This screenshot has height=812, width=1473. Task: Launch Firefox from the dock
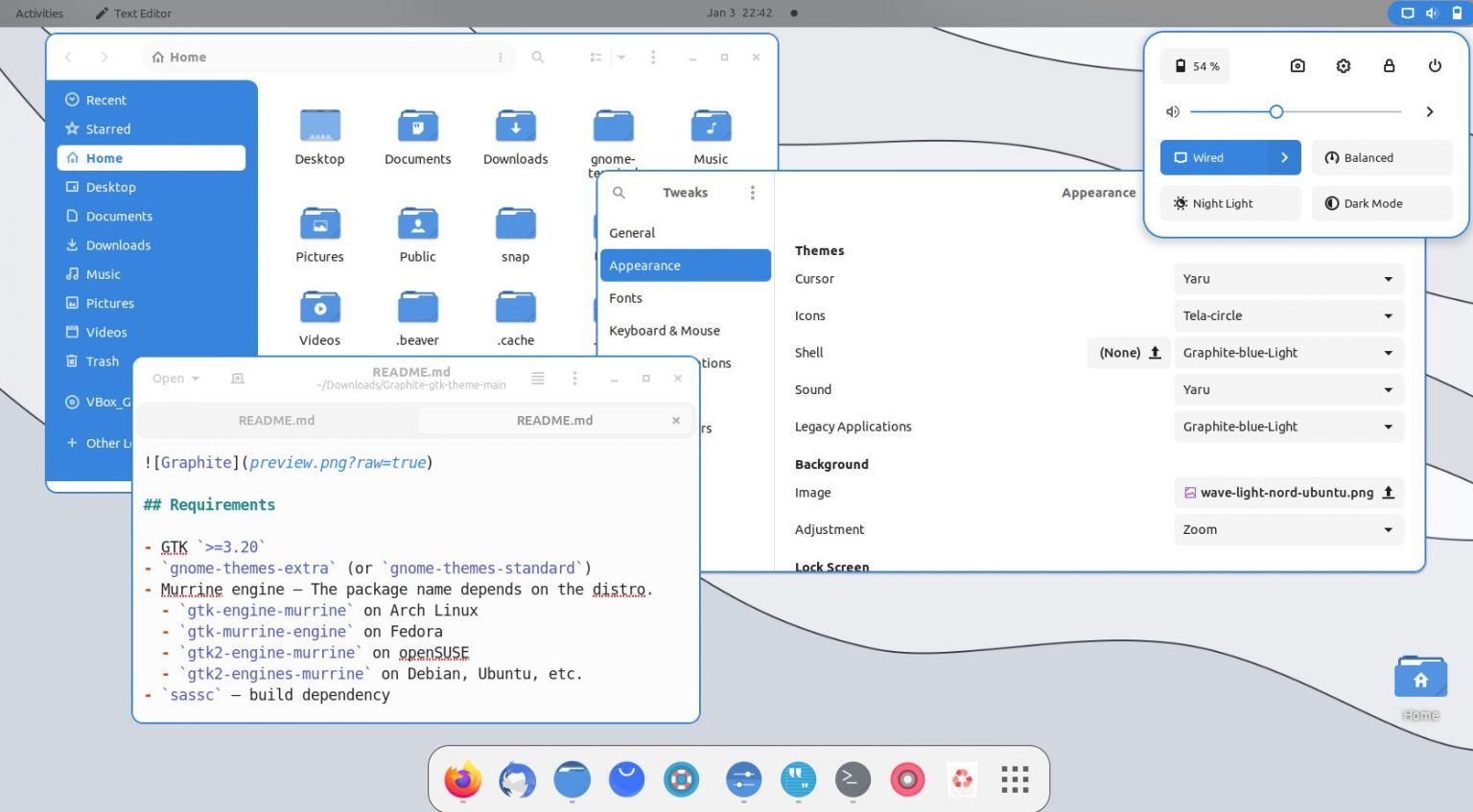point(462,779)
